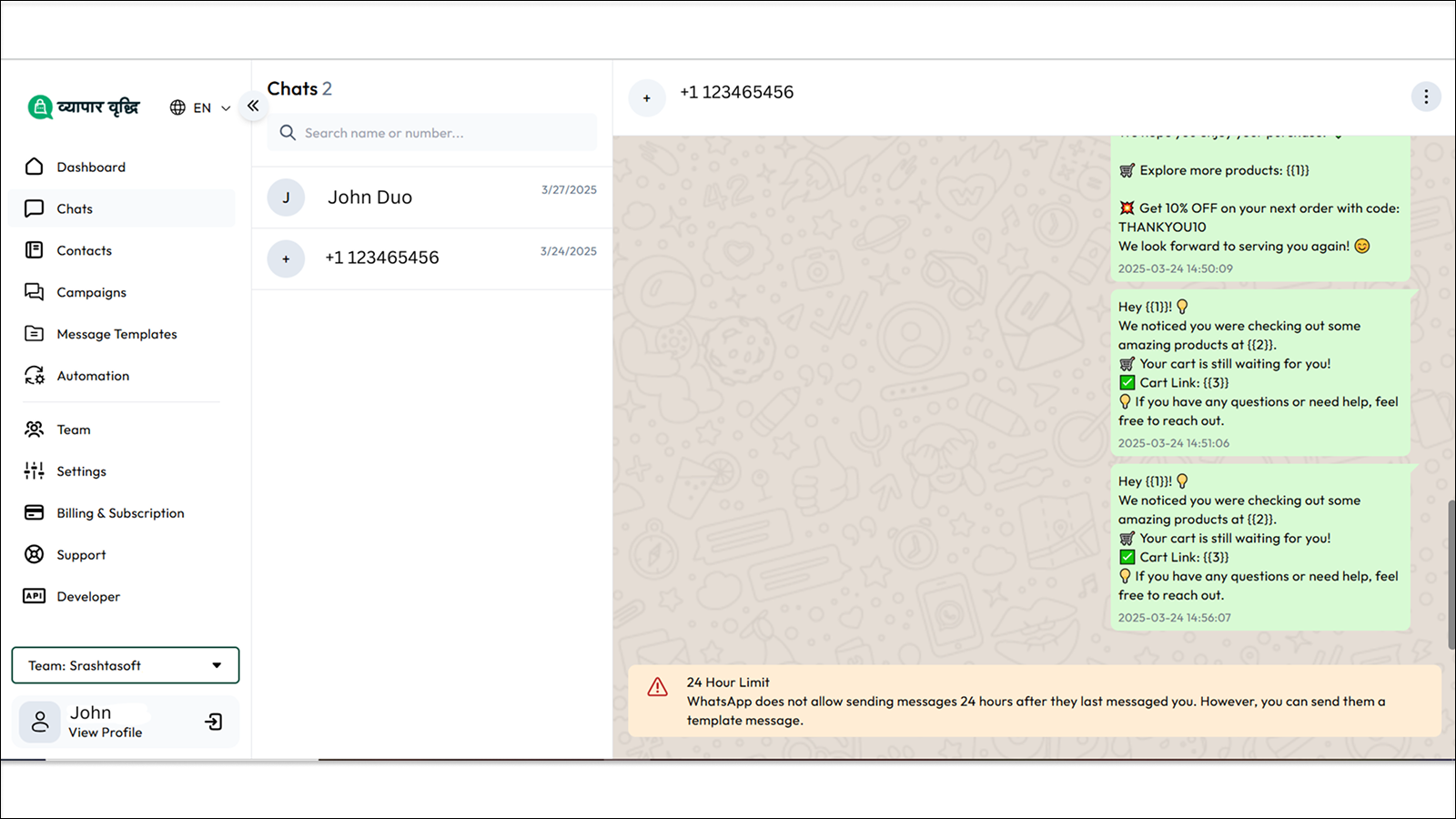Click the search name or number field
The image size is (1456, 819).
(431, 132)
